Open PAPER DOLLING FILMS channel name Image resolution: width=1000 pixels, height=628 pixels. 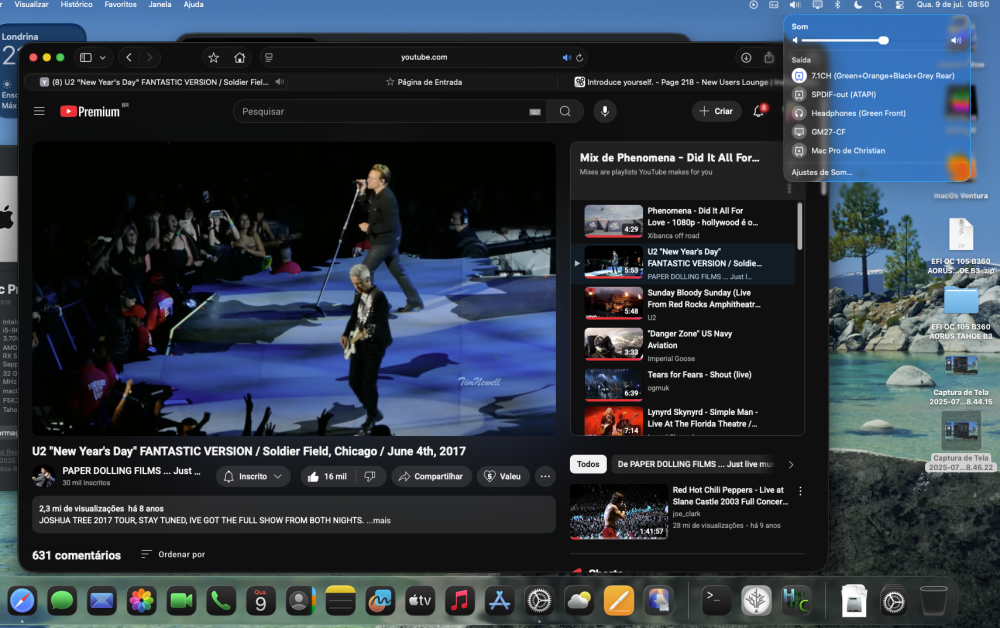131,471
